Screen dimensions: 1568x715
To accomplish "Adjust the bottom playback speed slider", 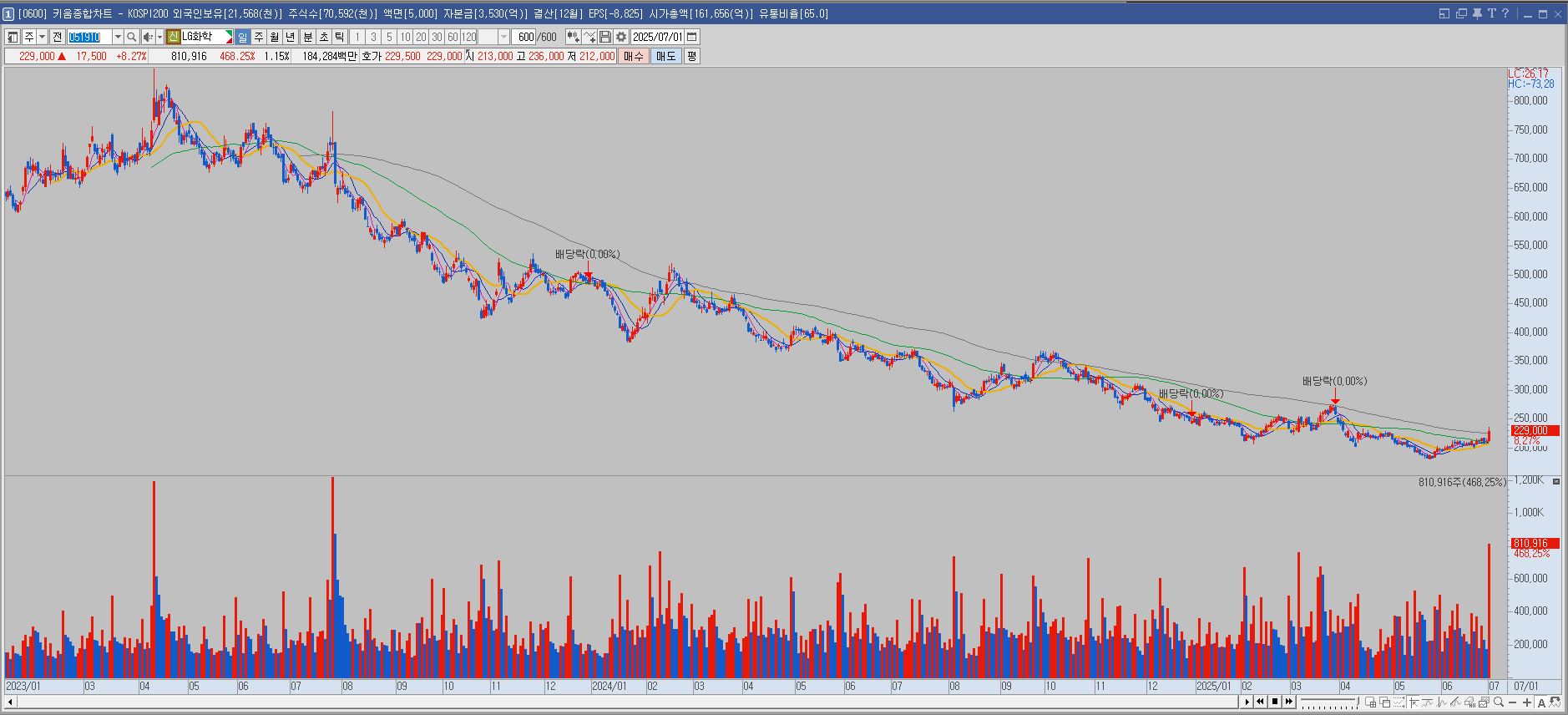I will tap(1330, 702).
